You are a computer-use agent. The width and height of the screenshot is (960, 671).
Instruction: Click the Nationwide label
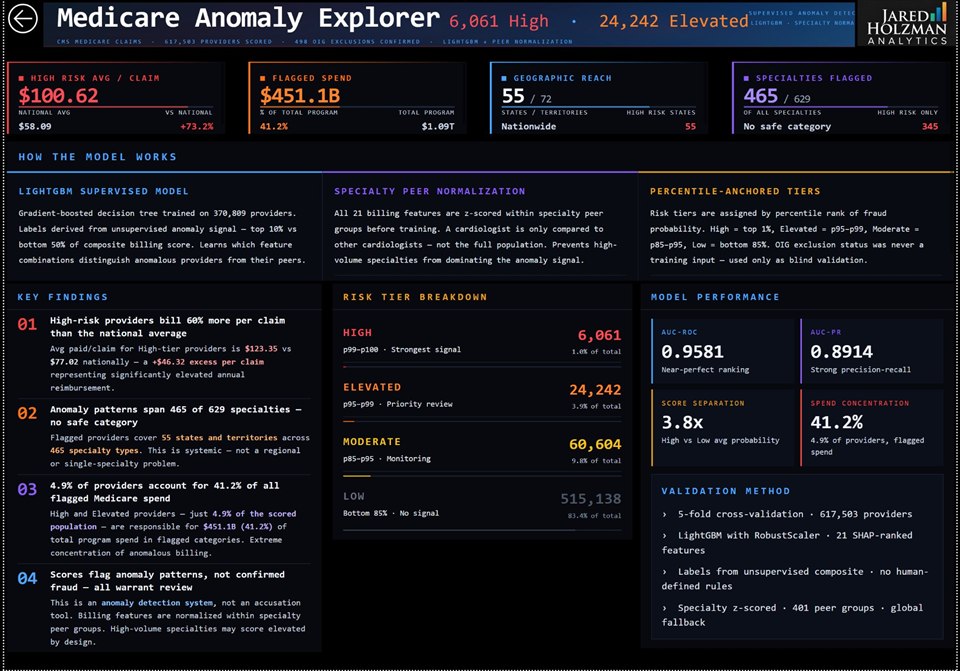point(528,127)
